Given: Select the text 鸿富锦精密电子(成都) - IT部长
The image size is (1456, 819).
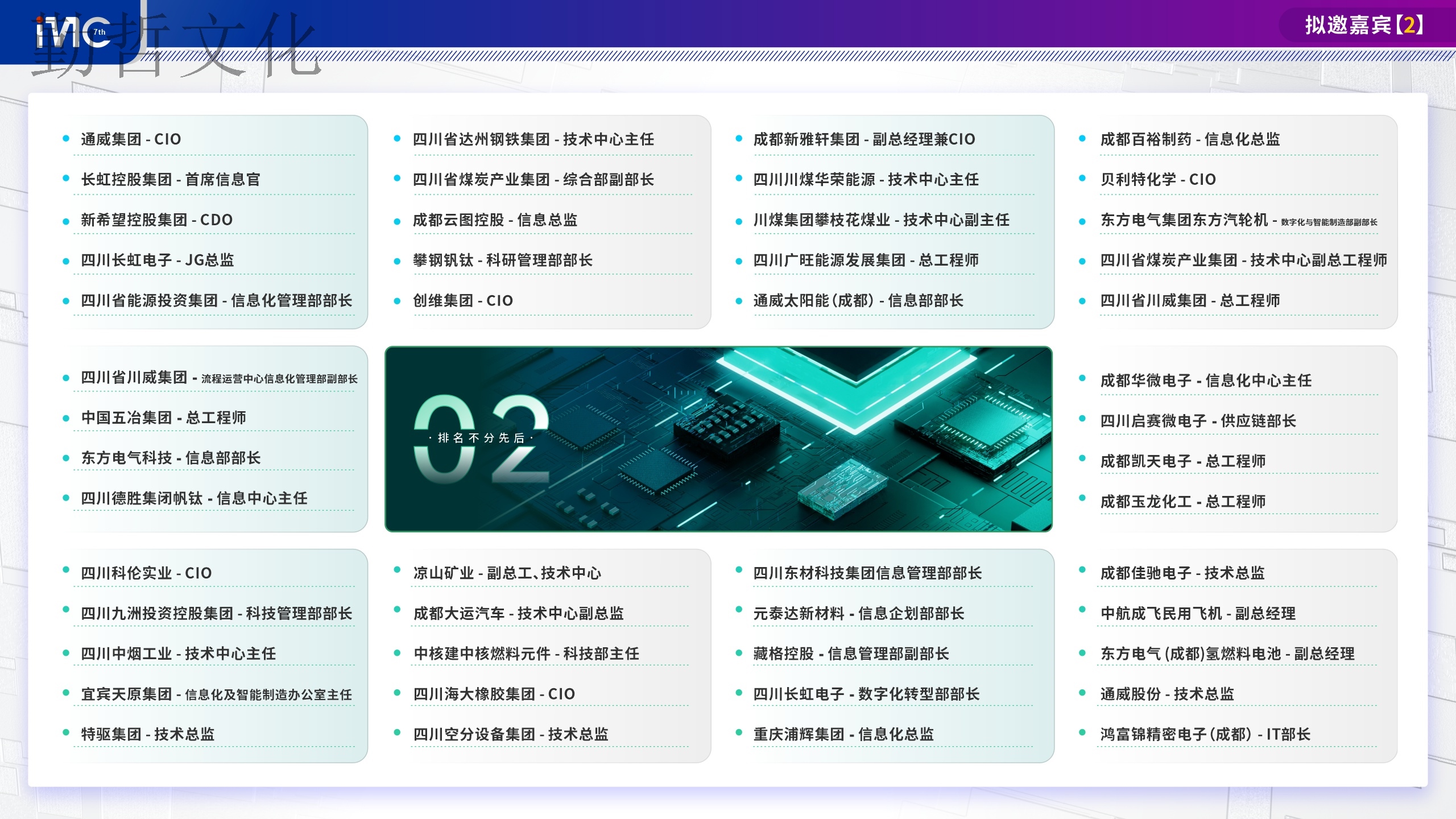Looking at the screenshot, I should 1206,735.
